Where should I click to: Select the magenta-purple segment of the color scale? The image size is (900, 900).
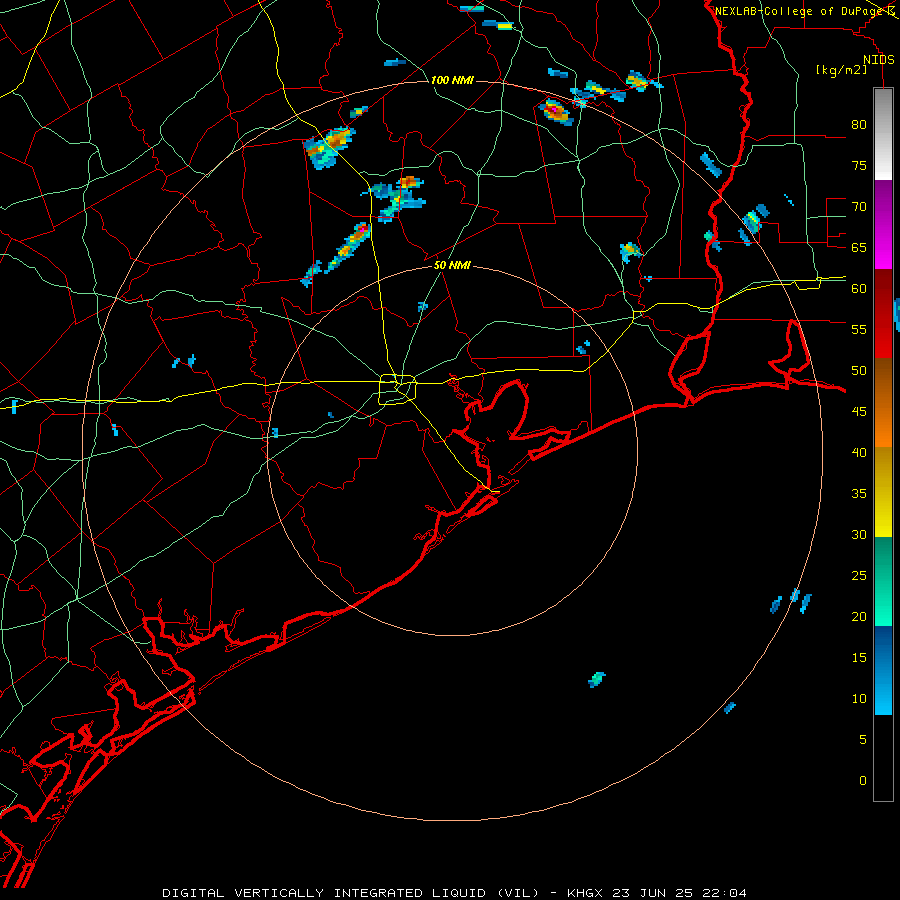pos(883,224)
